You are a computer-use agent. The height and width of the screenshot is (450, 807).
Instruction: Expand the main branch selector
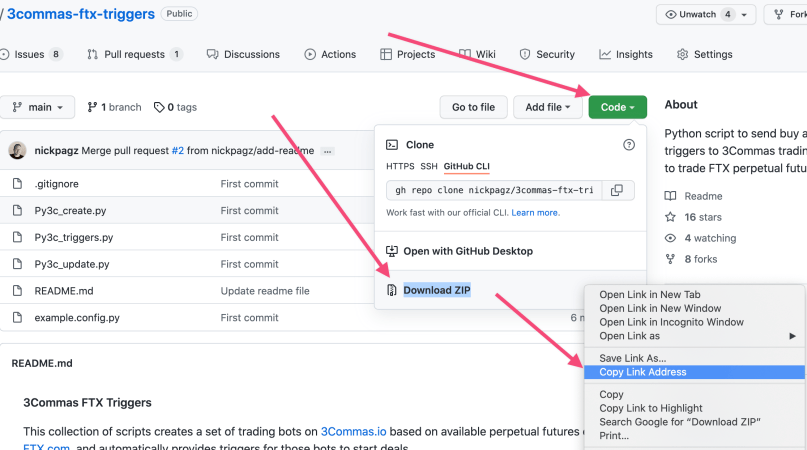37,107
